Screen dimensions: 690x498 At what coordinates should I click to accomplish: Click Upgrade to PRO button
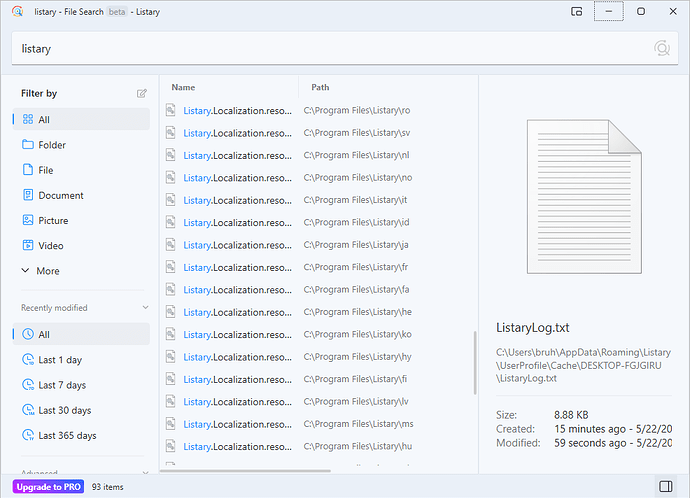pyautogui.click(x=48, y=487)
